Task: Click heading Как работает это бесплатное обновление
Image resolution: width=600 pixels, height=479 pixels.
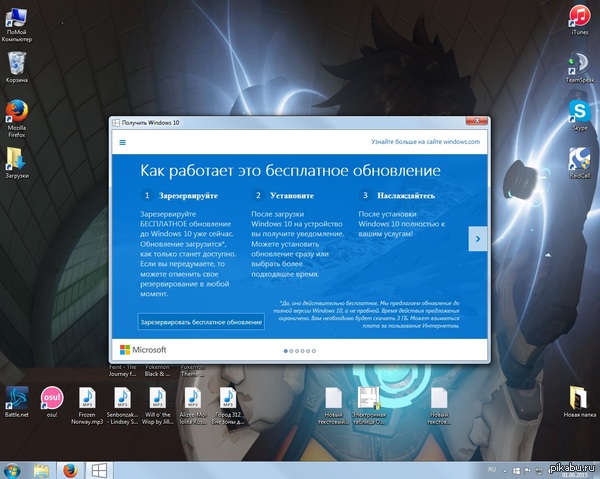Action: (x=290, y=171)
